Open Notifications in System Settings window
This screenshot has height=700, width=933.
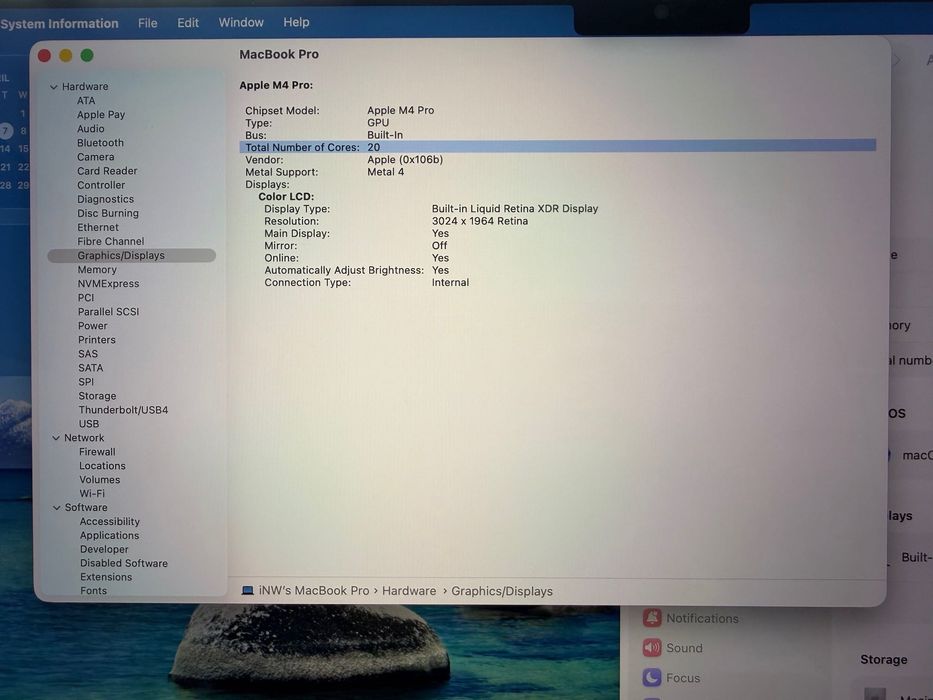coord(690,618)
